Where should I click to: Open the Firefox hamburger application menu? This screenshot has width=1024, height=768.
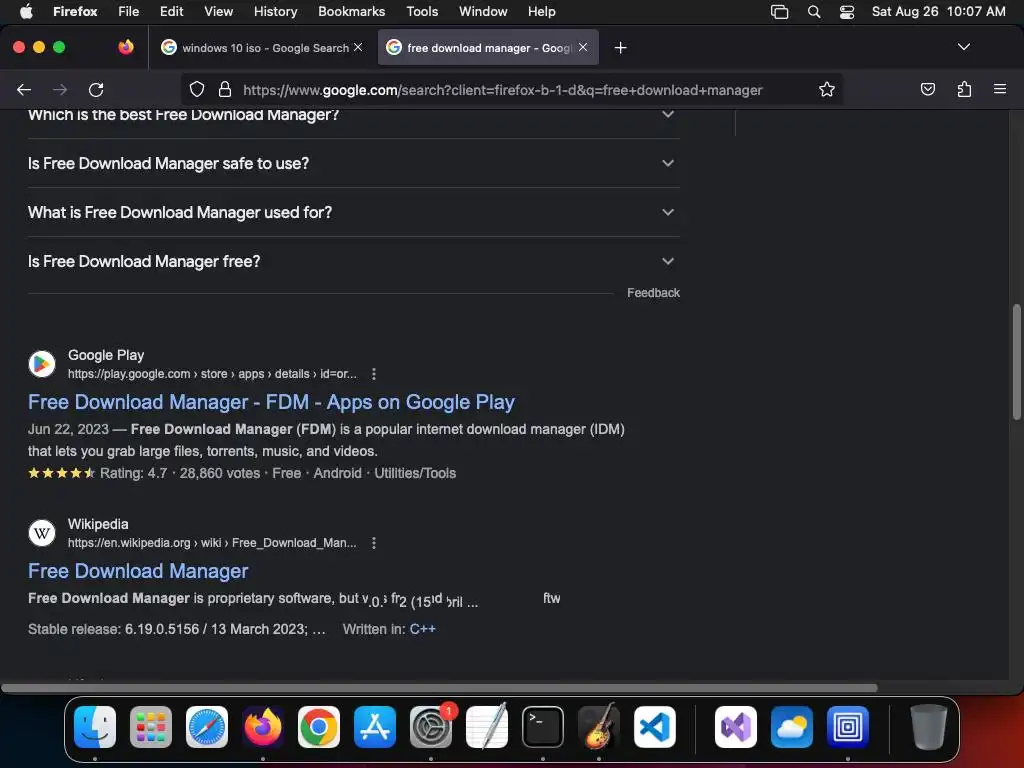click(x=1000, y=89)
